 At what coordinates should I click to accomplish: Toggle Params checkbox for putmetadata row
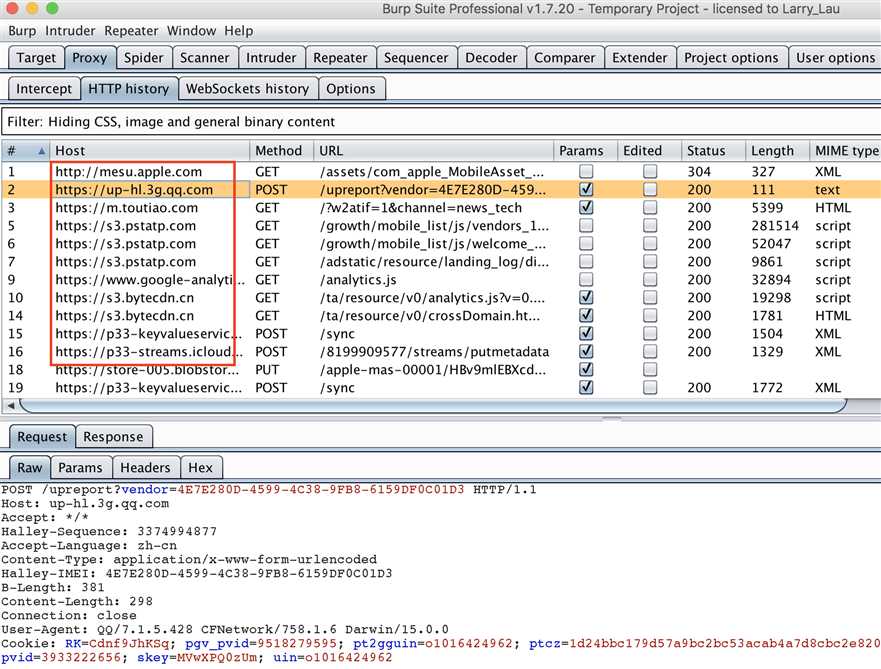(x=586, y=351)
